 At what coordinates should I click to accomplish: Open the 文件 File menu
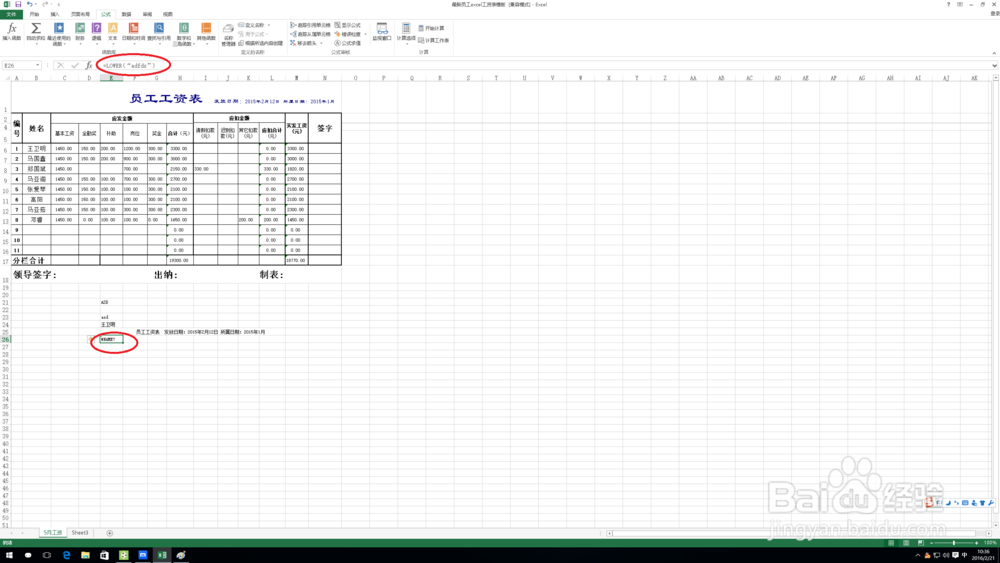pyautogui.click(x=11, y=14)
